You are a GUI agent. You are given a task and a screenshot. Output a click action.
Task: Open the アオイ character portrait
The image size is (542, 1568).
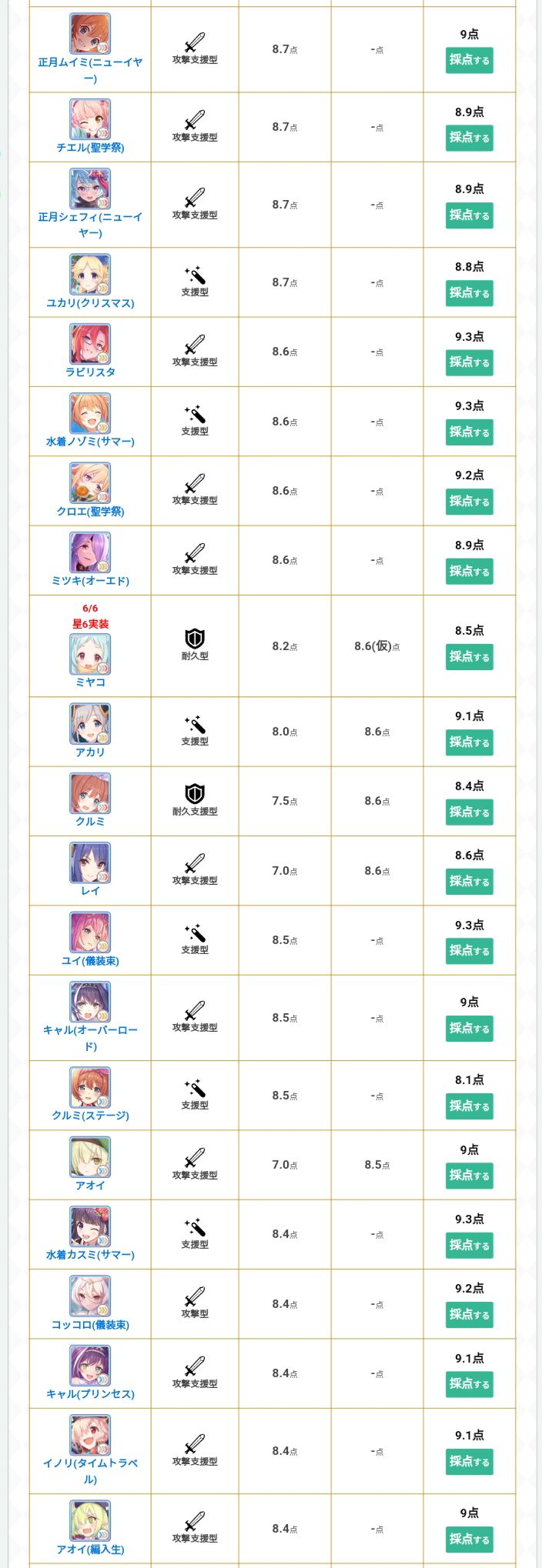pos(90,1157)
